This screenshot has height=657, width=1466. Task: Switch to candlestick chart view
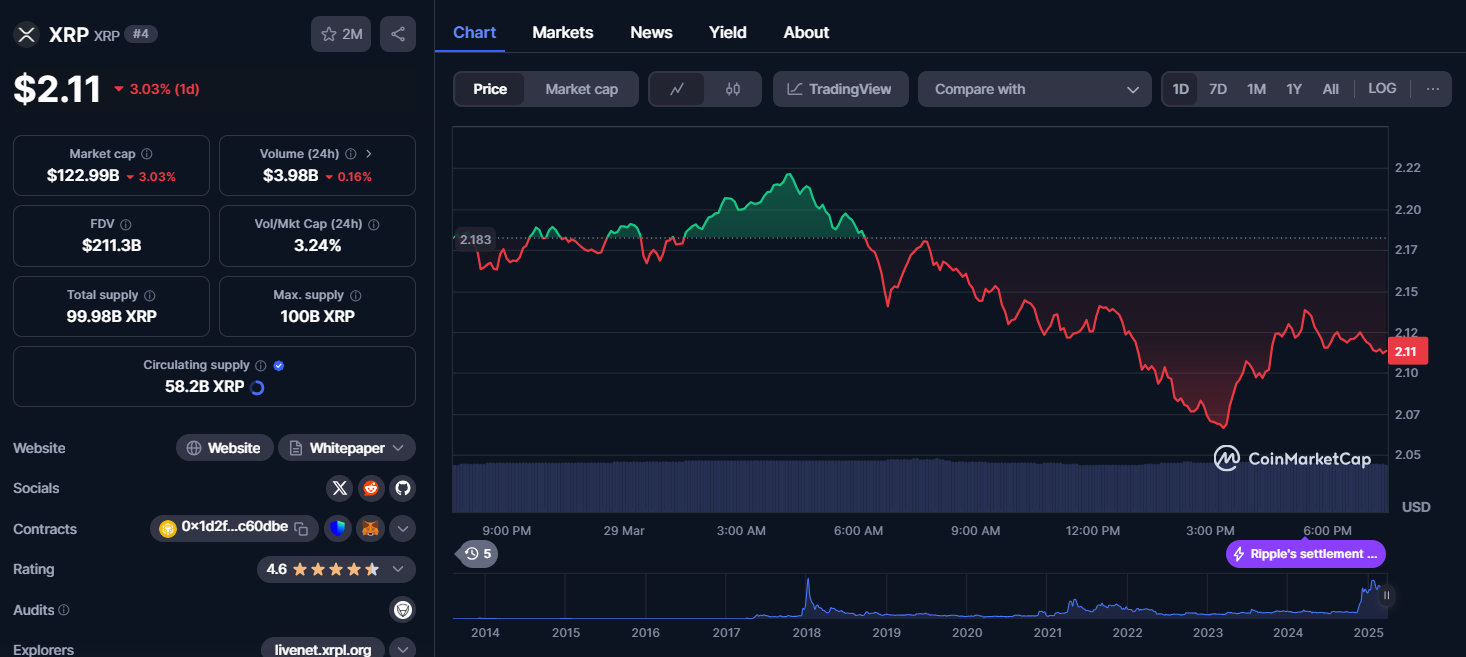point(733,89)
